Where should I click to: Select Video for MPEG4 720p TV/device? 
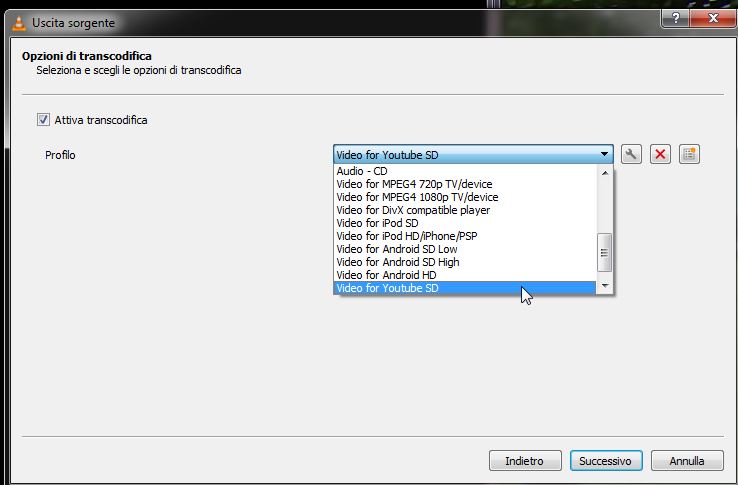465,184
